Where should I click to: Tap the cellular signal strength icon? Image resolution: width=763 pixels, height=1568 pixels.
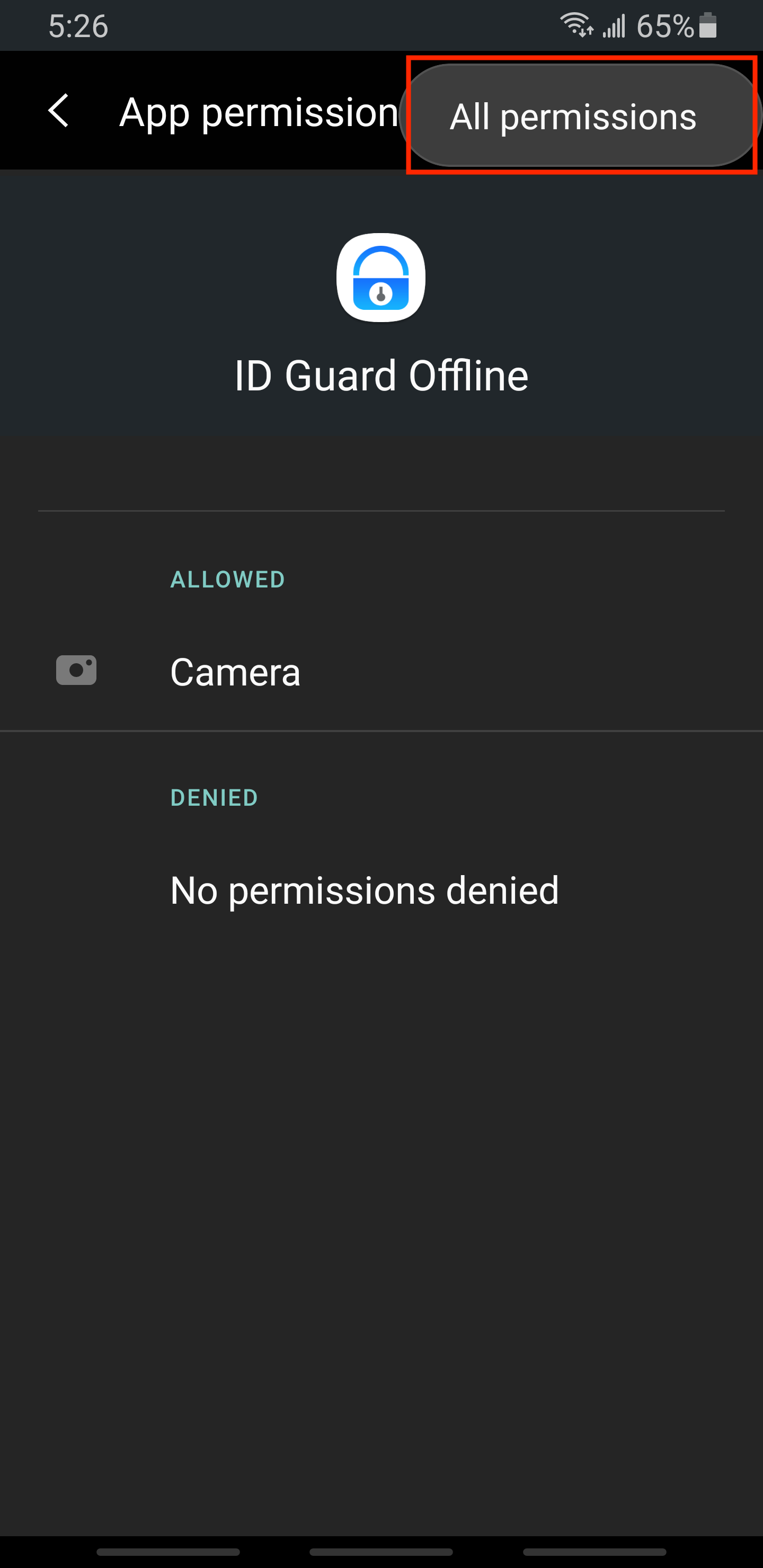[614, 26]
